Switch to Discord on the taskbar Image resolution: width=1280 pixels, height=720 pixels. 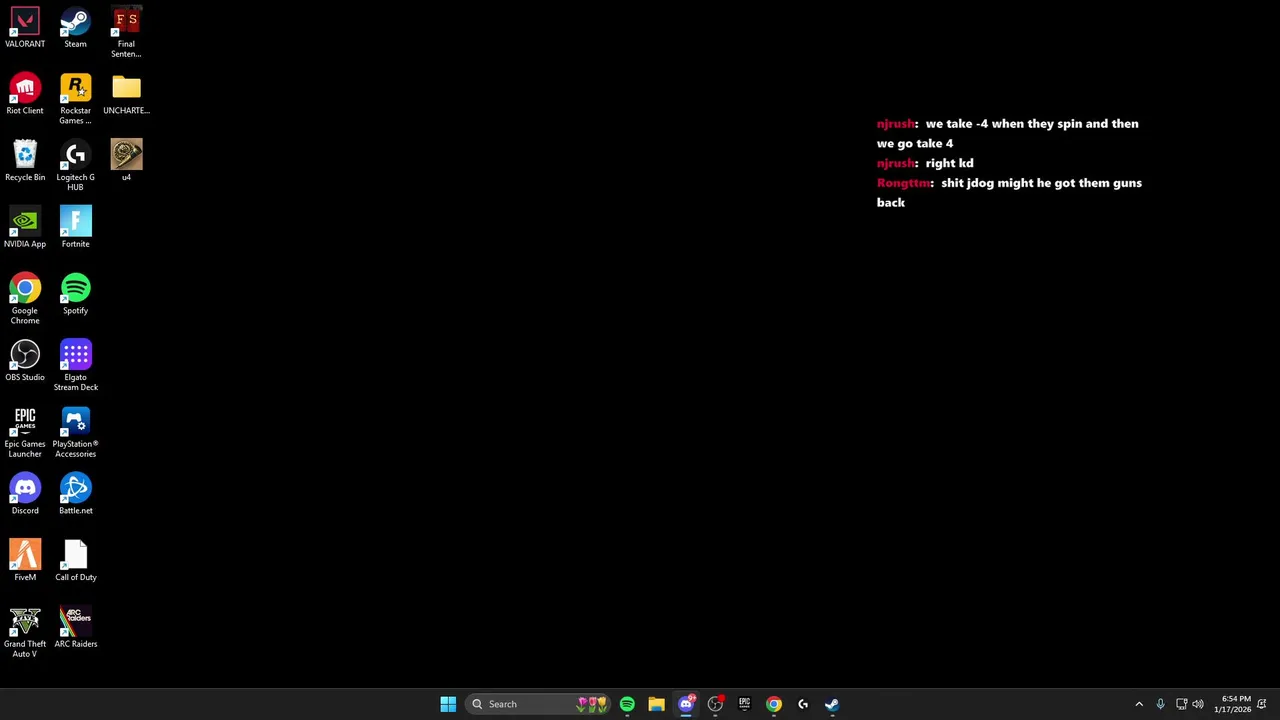[x=686, y=704]
